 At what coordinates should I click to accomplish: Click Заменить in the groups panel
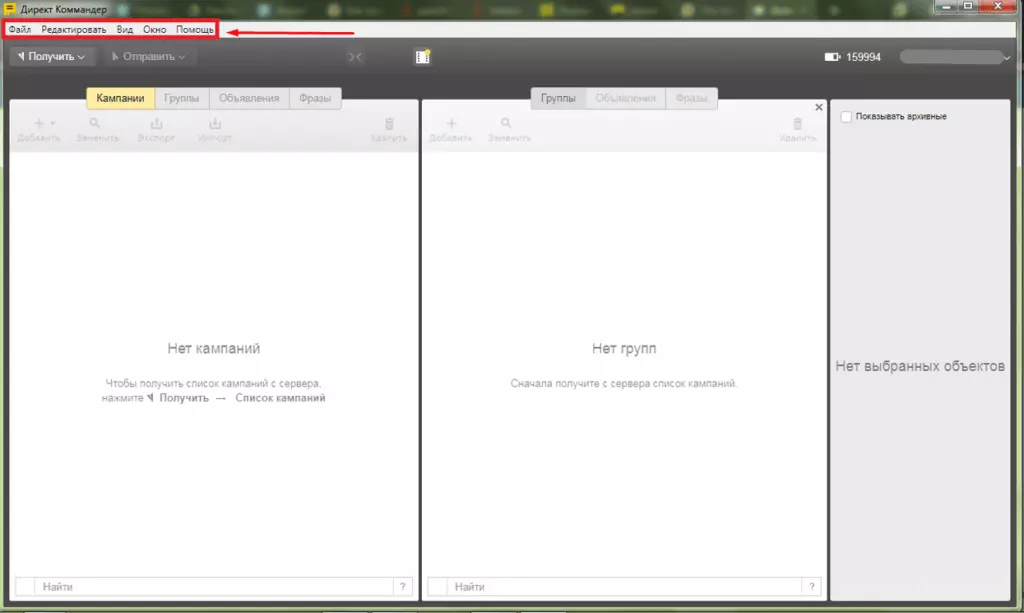(x=509, y=130)
